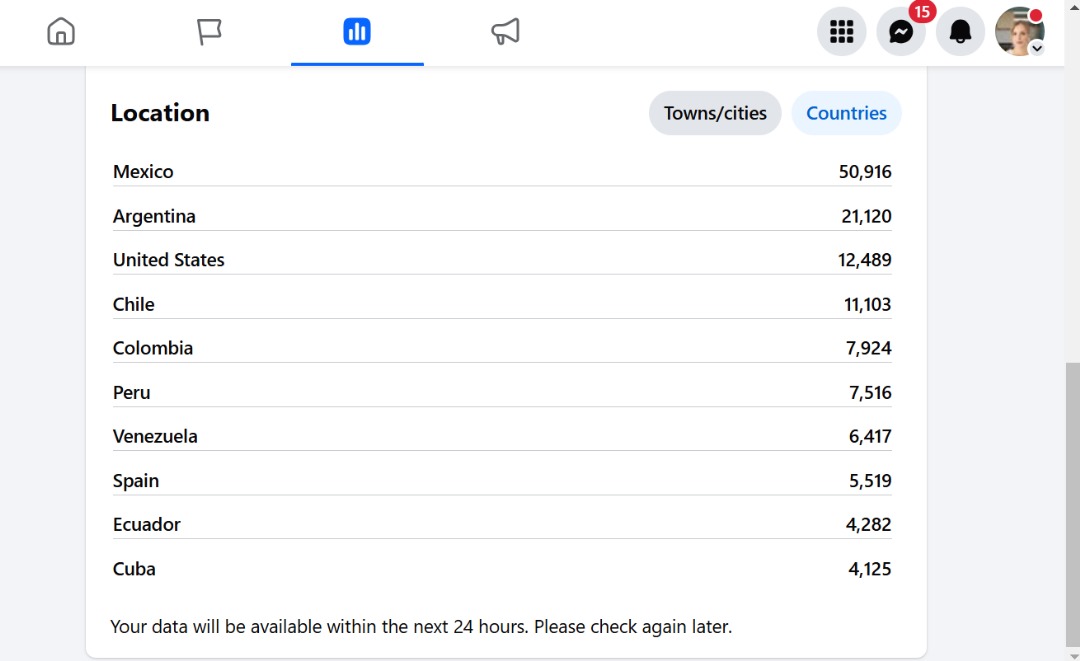
Task: Click the Chile row label
Action: (x=134, y=304)
